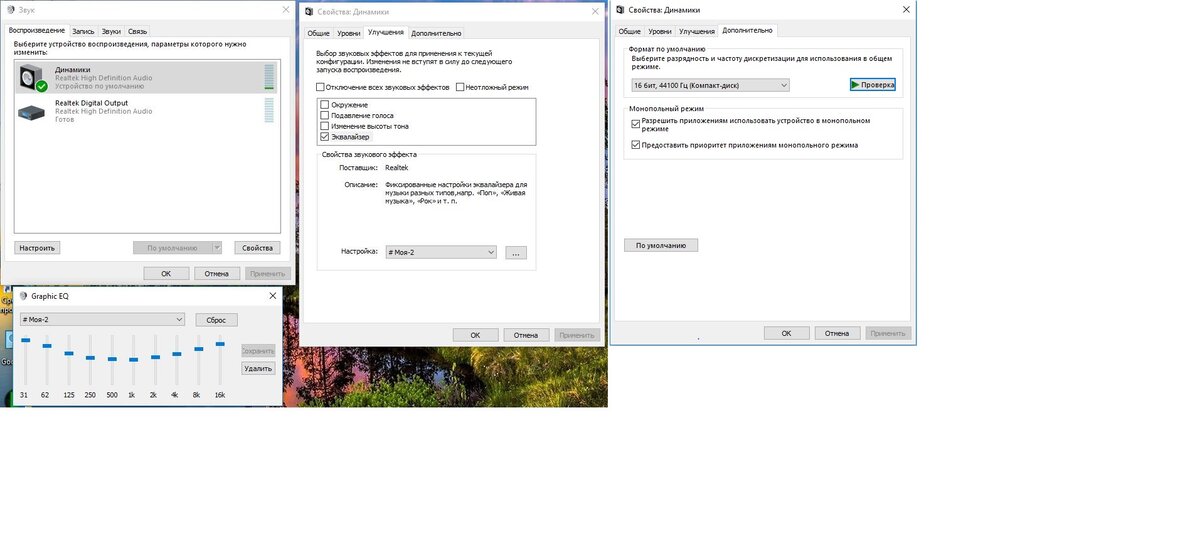
Task: Click the green Проверка play test button
Action: [x=872, y=85]
